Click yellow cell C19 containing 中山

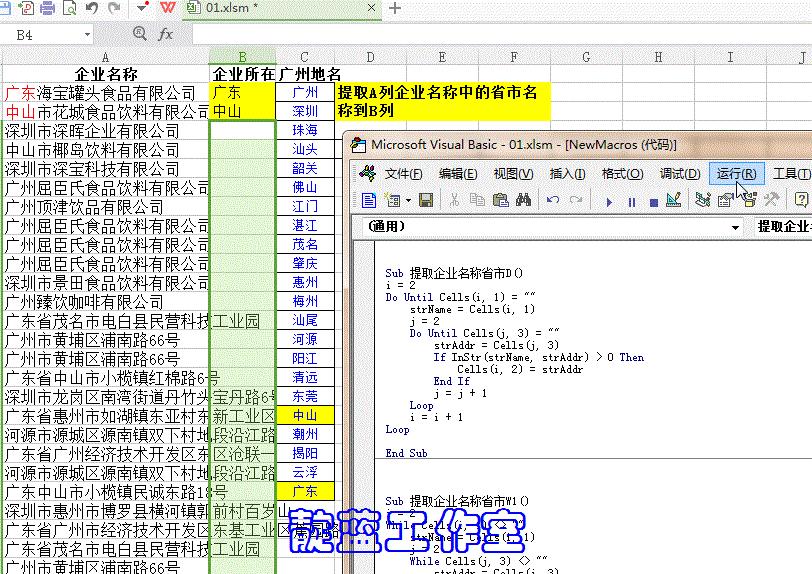tap(304, 416)
